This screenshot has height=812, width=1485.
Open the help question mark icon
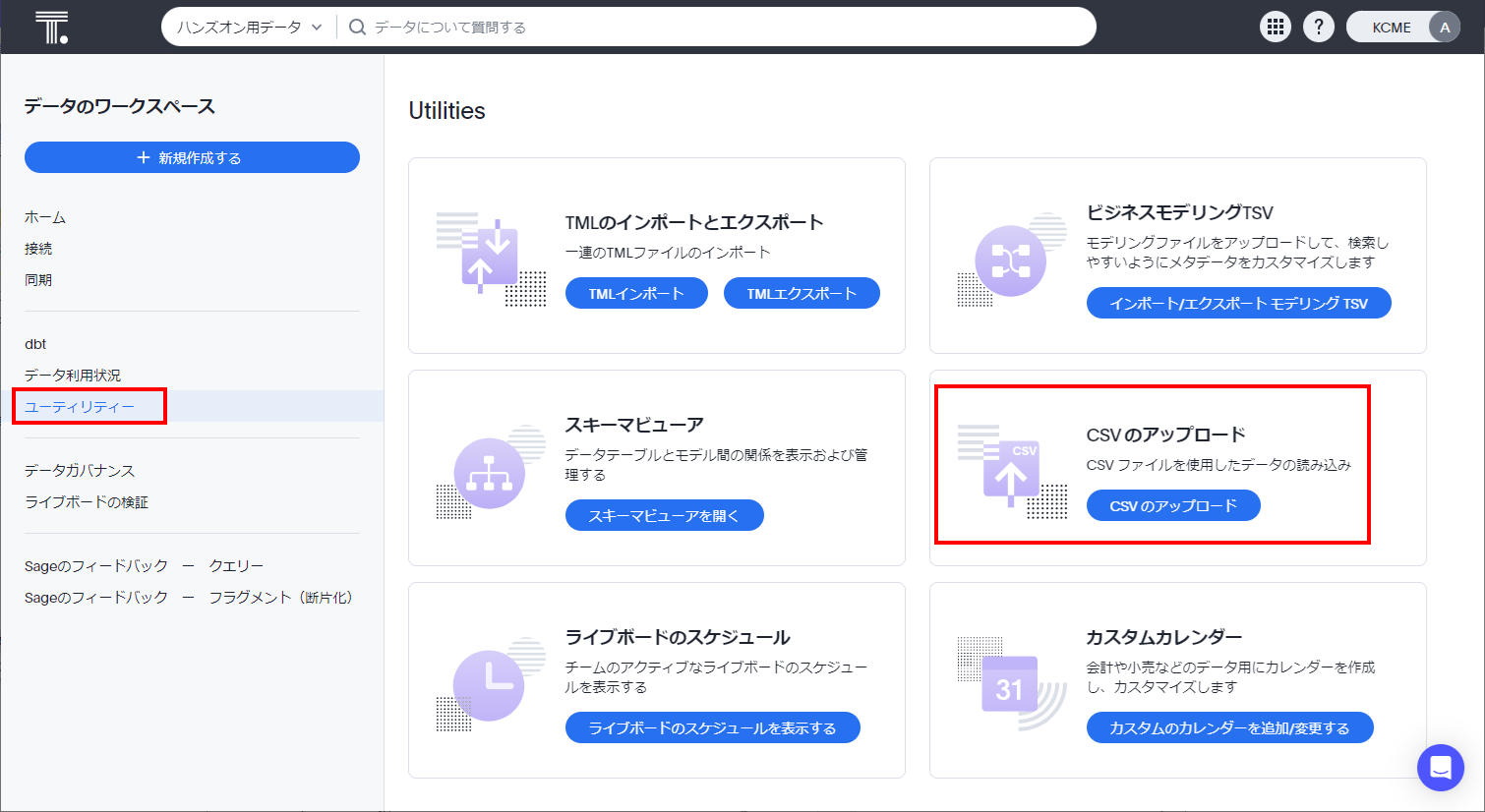(x=1319, y=28)
